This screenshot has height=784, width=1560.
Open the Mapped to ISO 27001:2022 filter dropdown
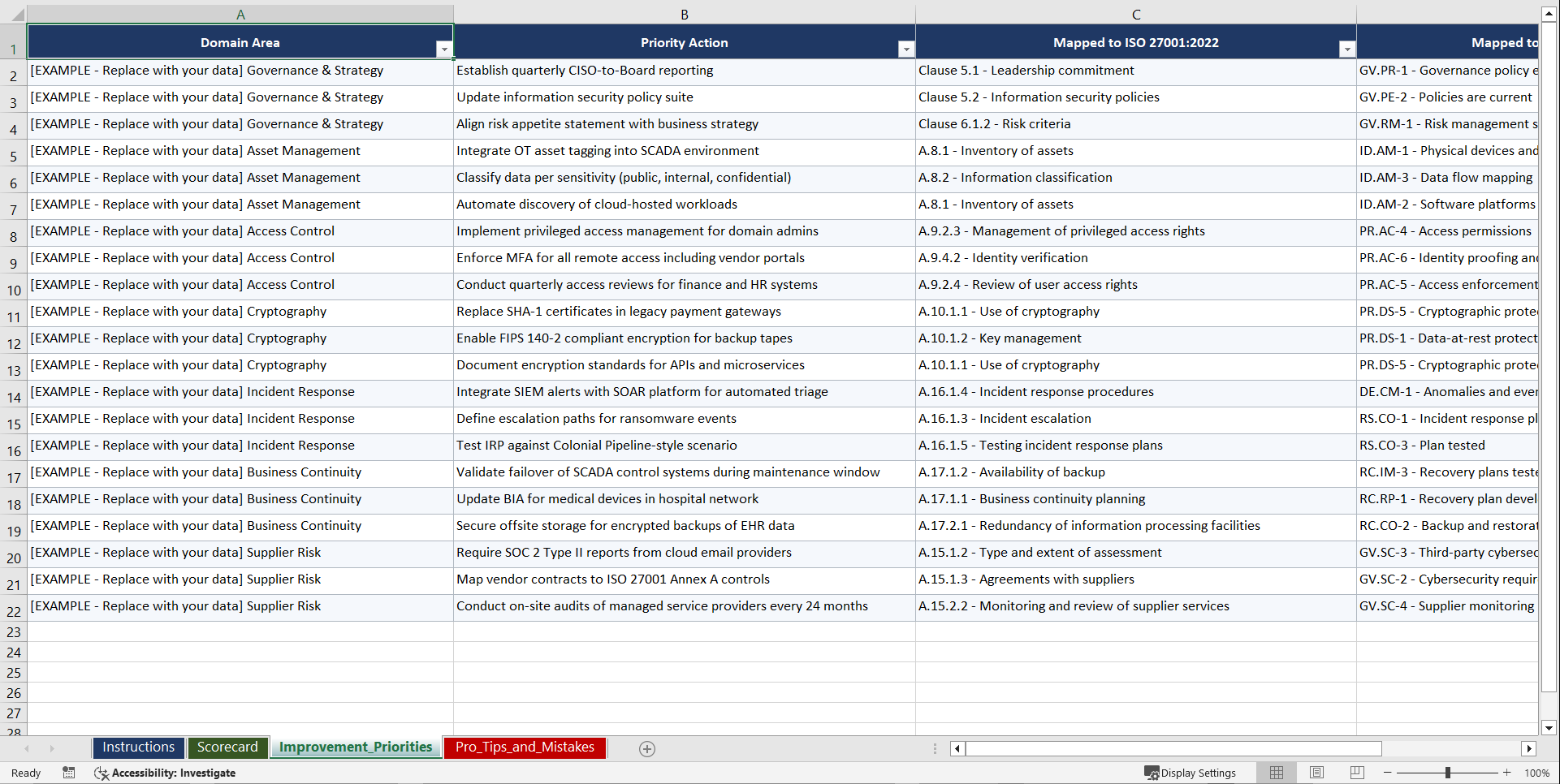[1347, 50]
